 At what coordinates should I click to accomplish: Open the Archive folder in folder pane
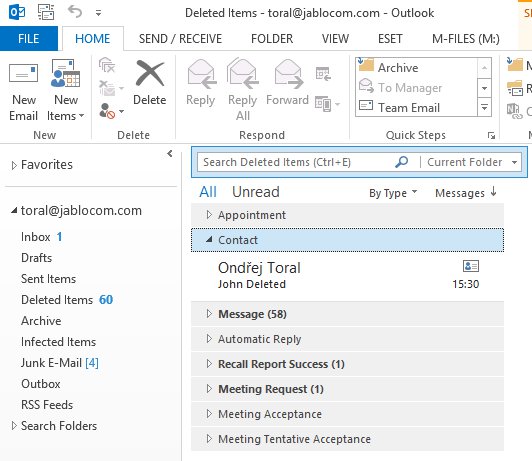(41, 321)
